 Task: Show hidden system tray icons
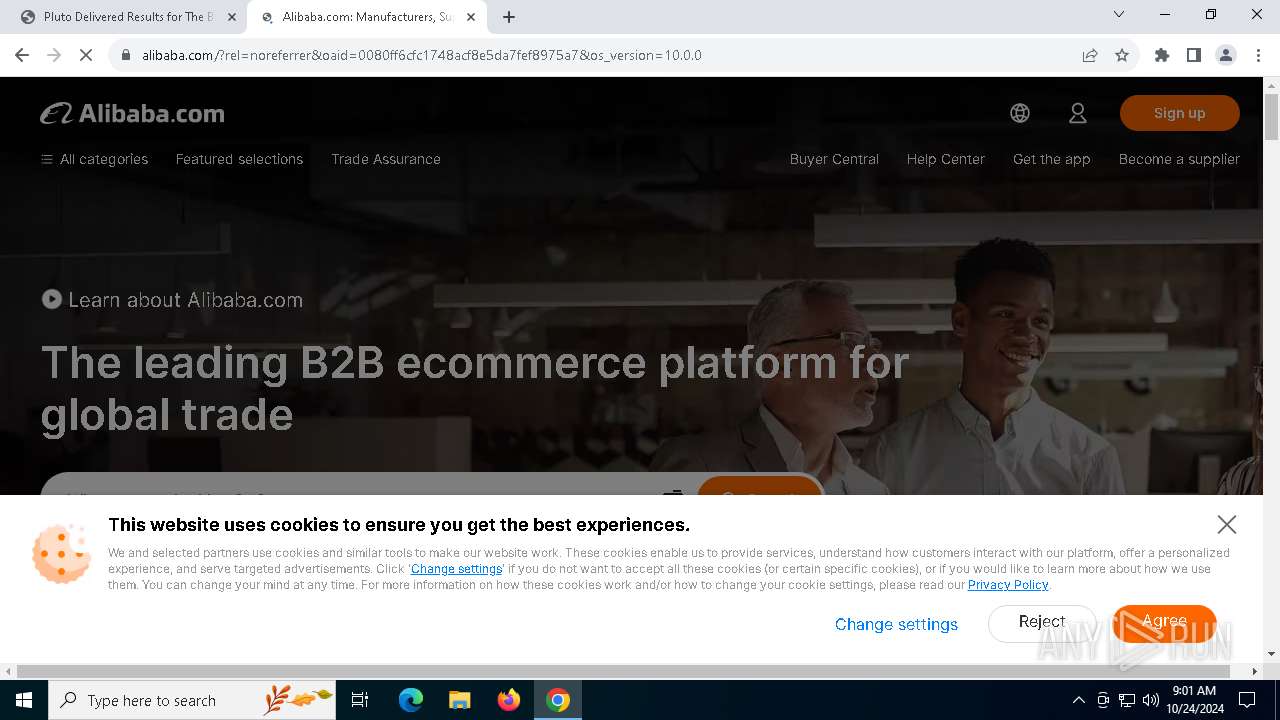coord(1078,700)
